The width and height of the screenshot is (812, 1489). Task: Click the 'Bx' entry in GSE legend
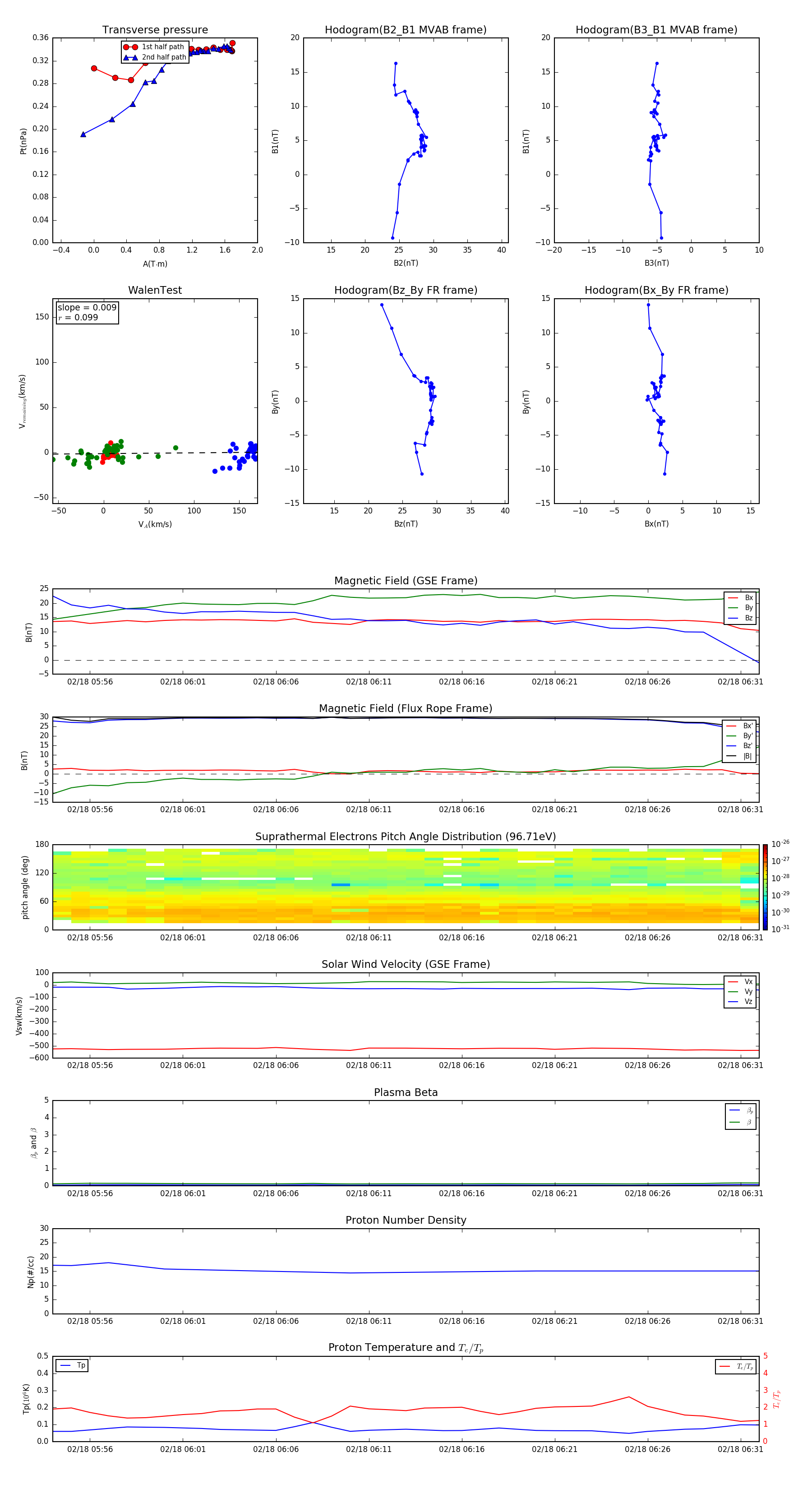coord(741,598)
